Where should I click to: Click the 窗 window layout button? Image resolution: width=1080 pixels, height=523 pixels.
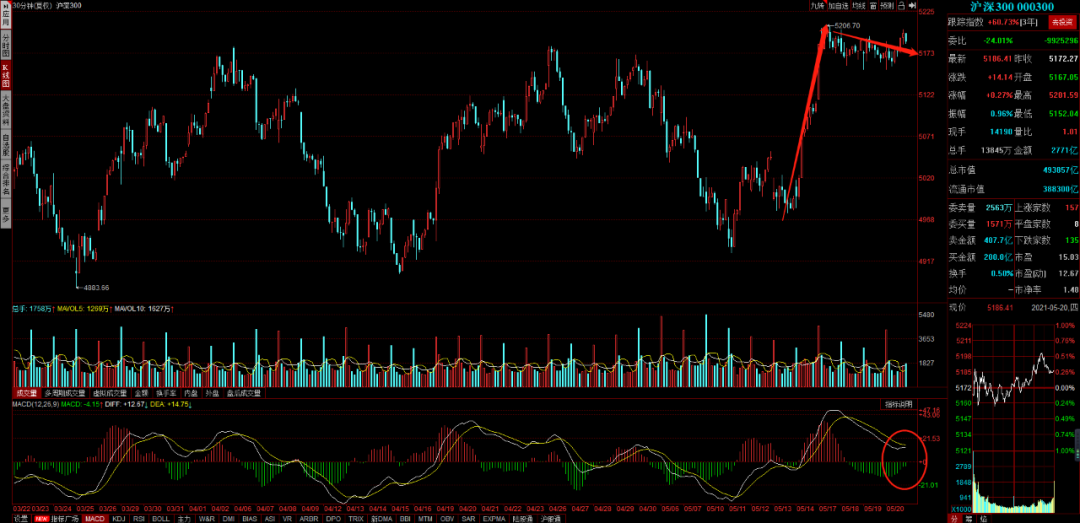click(873, 6)
